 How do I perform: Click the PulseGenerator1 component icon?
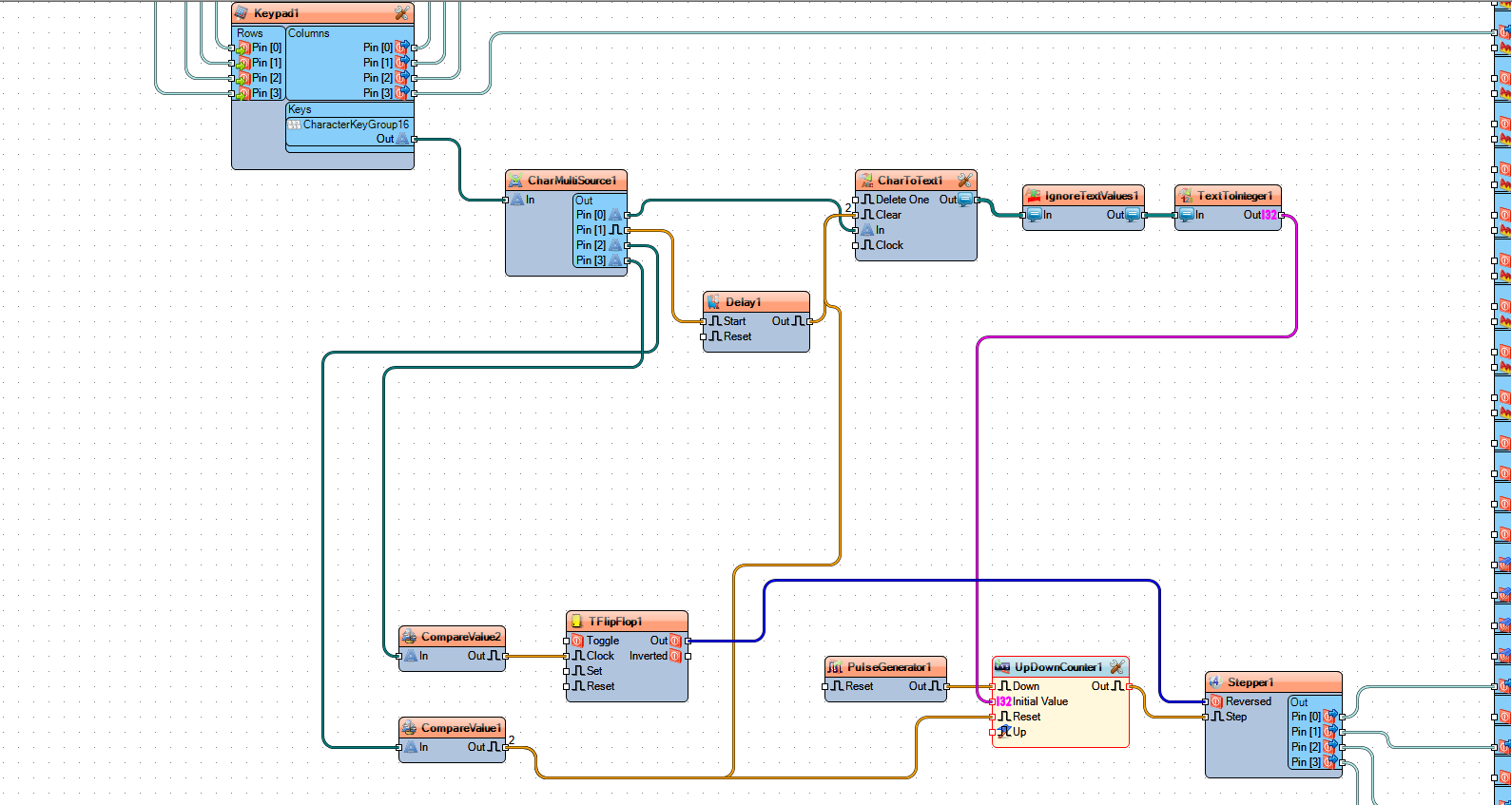click(x=835, y=667)
